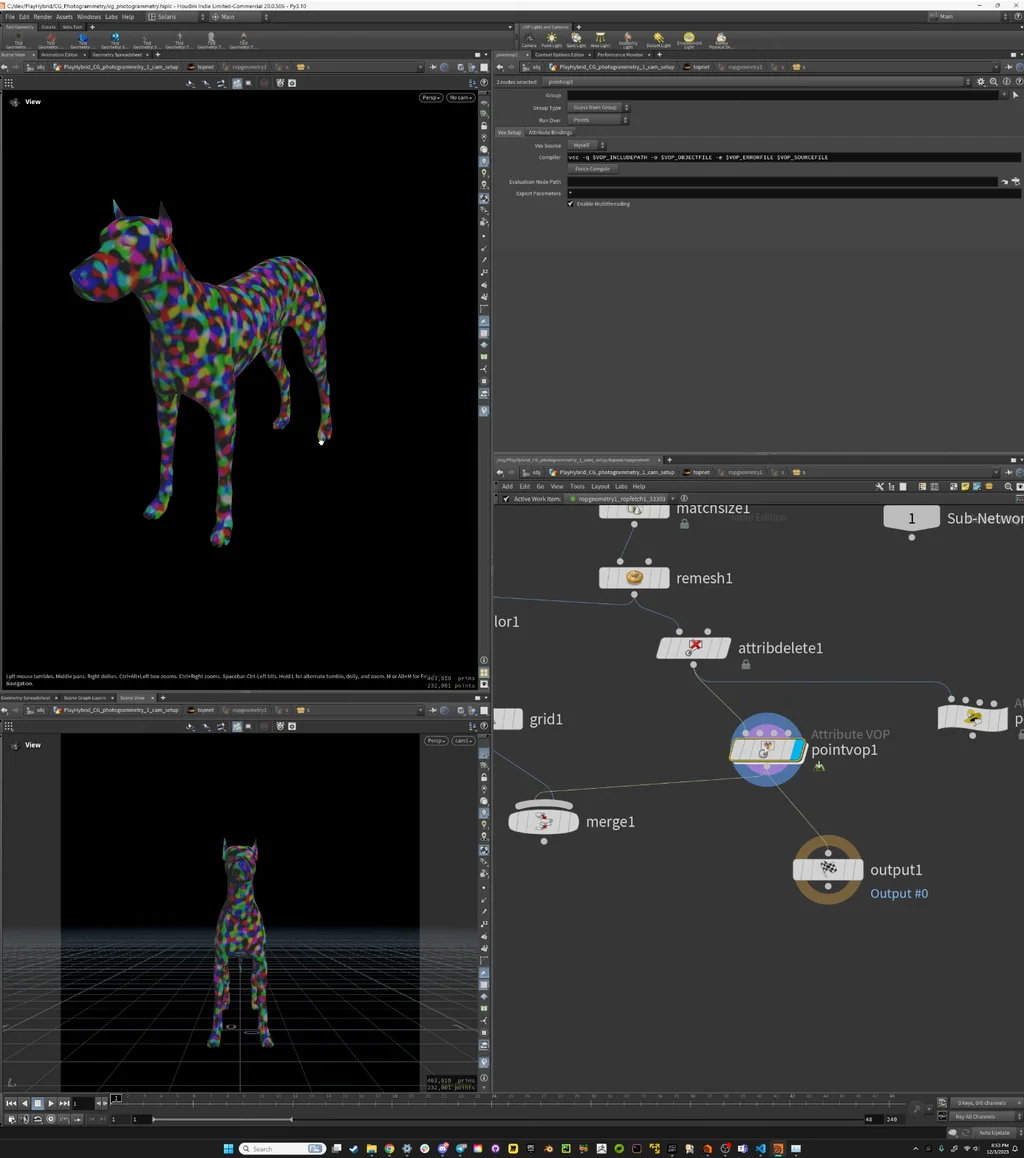
Task: Click the remesh1 node icon
Action: [x=633, y=578]
